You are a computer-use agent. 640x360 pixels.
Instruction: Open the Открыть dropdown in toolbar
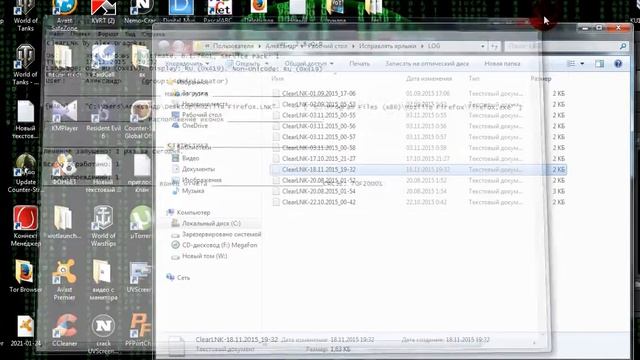pos(267,64)
